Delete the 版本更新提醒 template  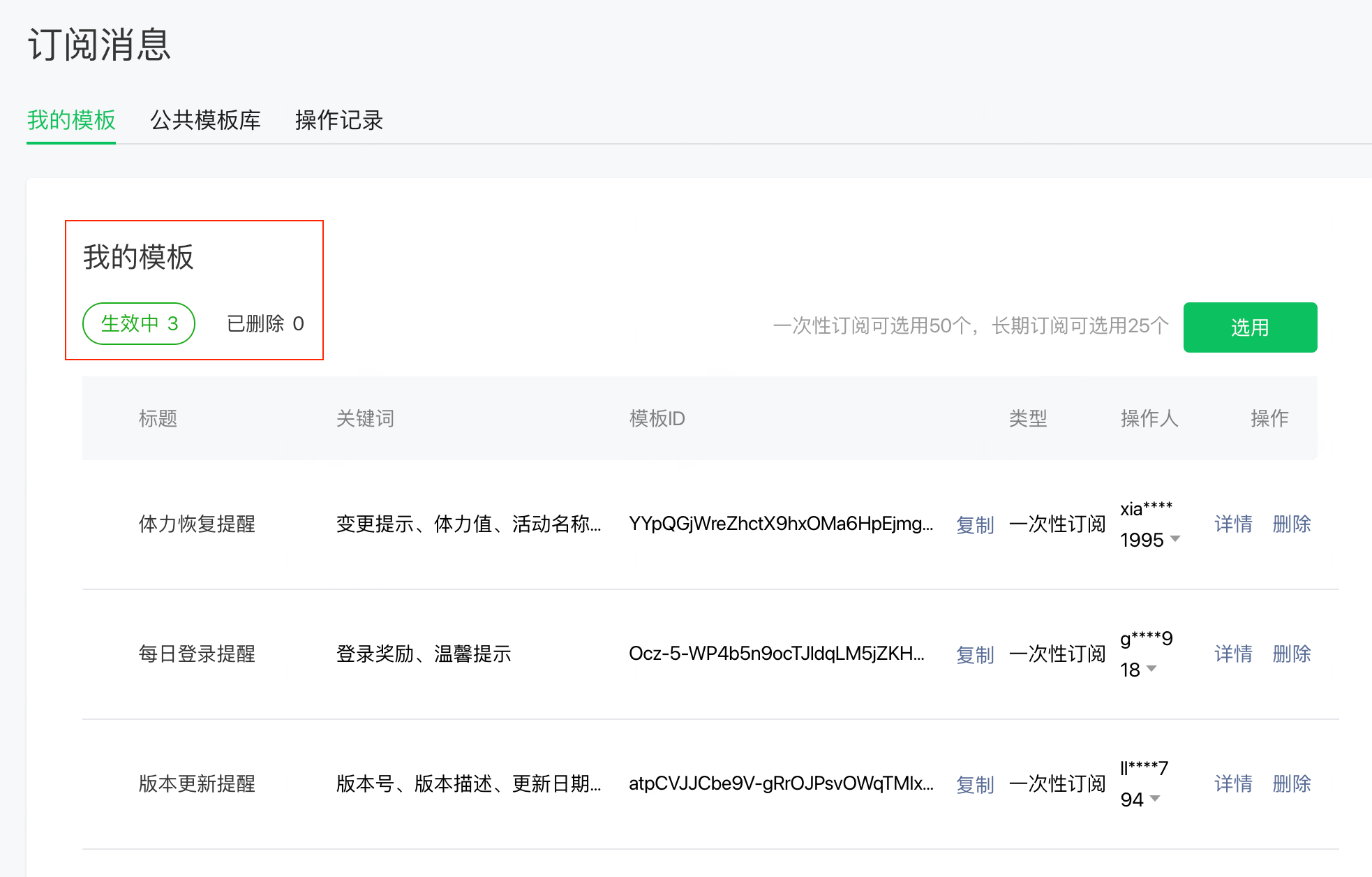point(1292,783)
